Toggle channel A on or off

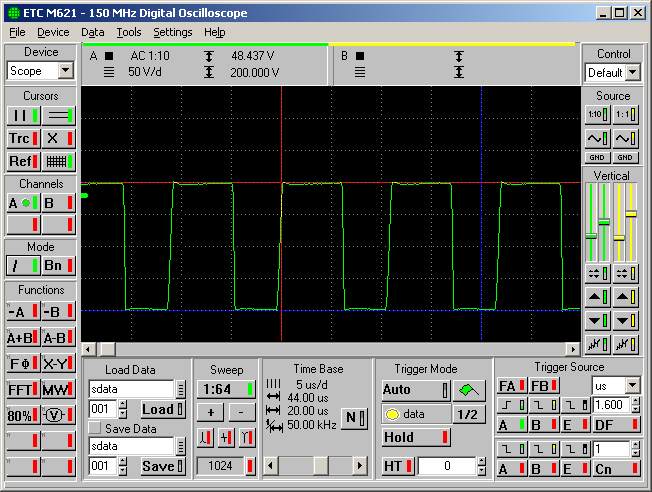pos(22,203)
